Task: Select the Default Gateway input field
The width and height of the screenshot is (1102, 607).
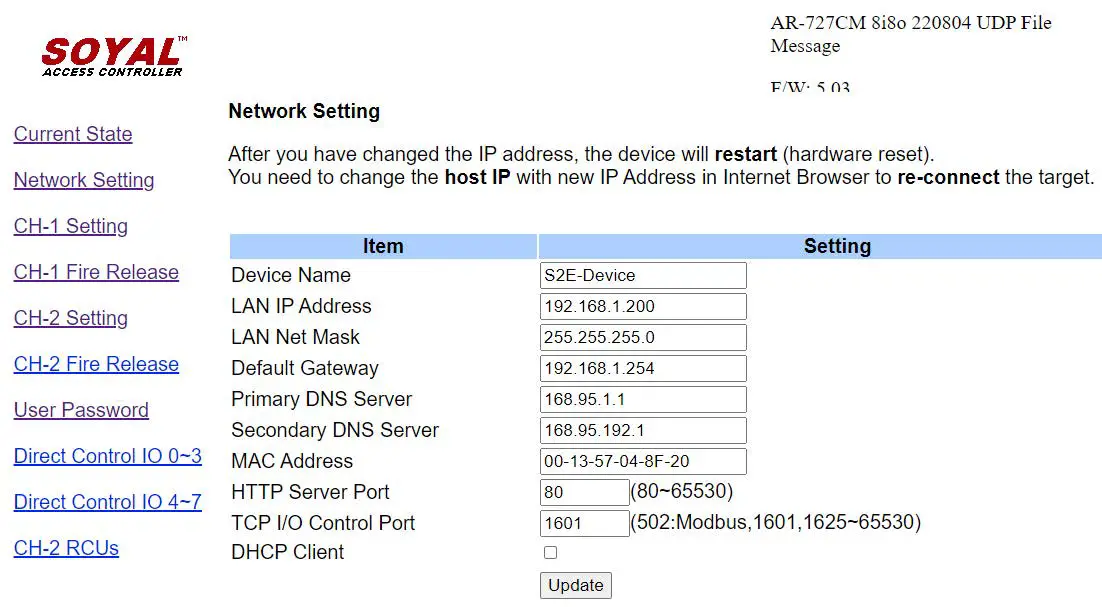Action: tap(643, 368)
